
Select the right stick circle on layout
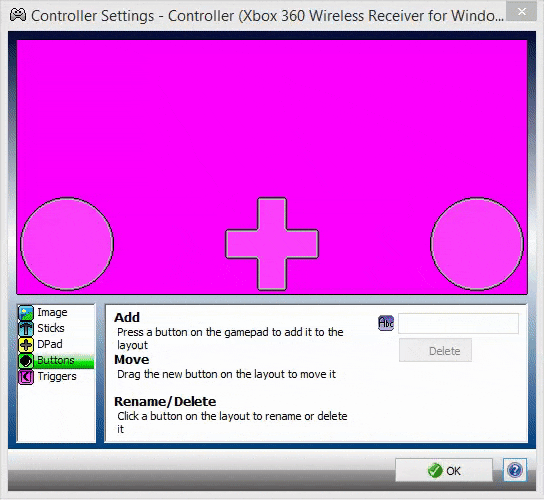coord(477,244)
